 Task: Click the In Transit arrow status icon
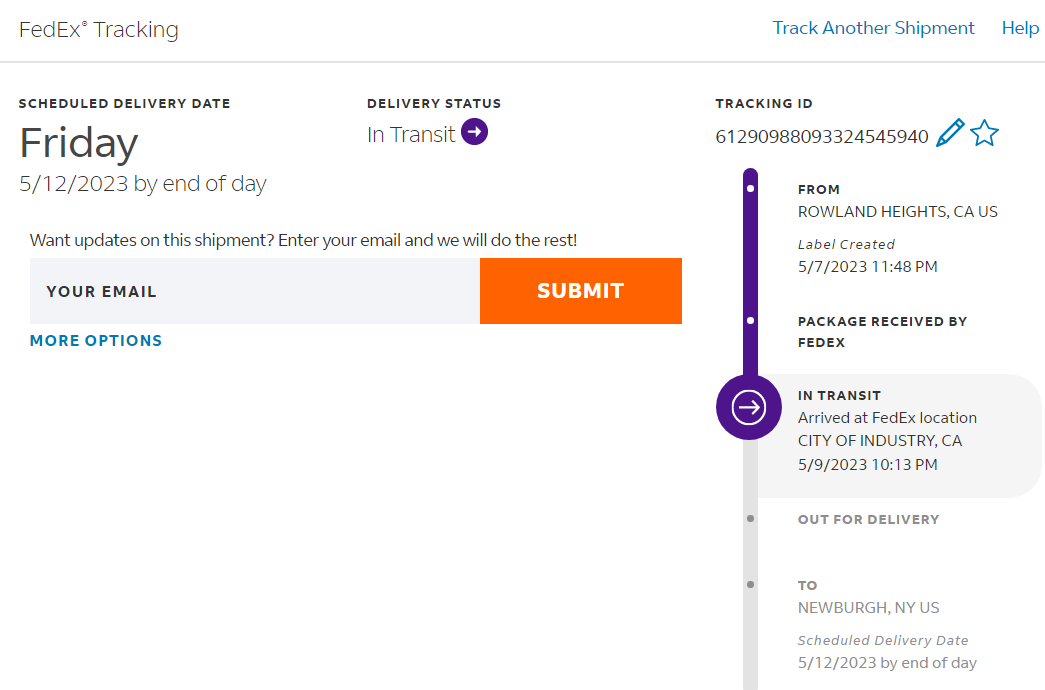click(475, 132)
